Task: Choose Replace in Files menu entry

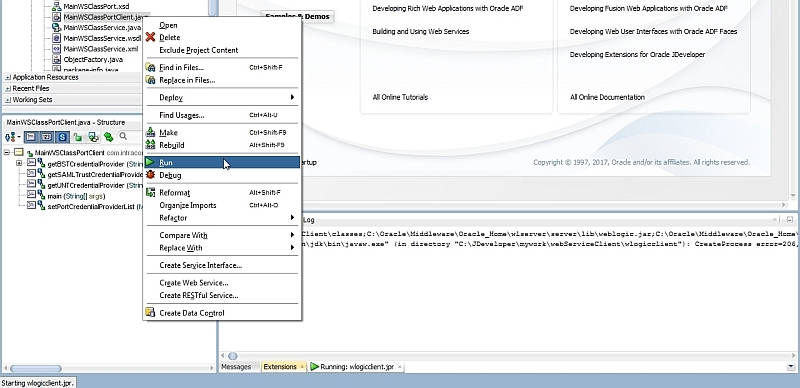Action: pos(222,80)
